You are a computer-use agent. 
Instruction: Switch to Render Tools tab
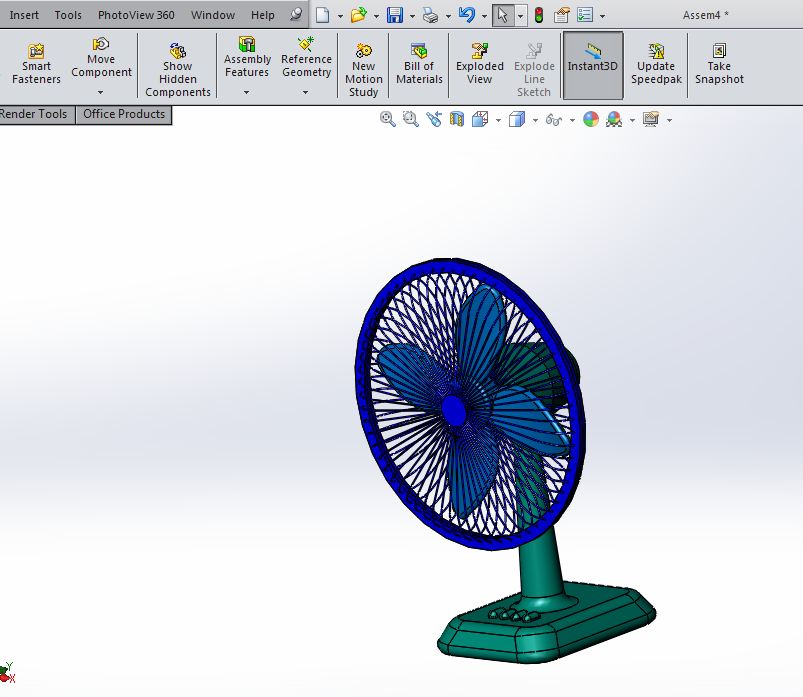coord(34,114)
